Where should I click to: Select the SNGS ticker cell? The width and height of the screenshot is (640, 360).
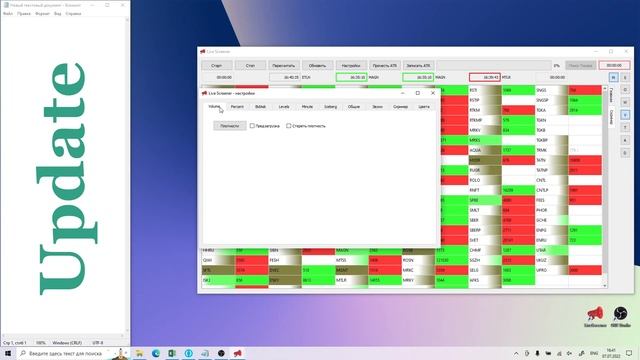(551, 90)
